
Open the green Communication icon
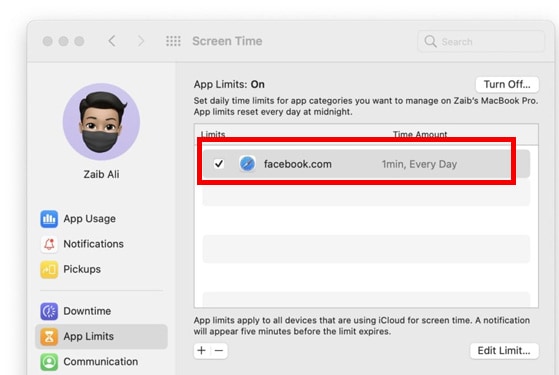(49, 362)
